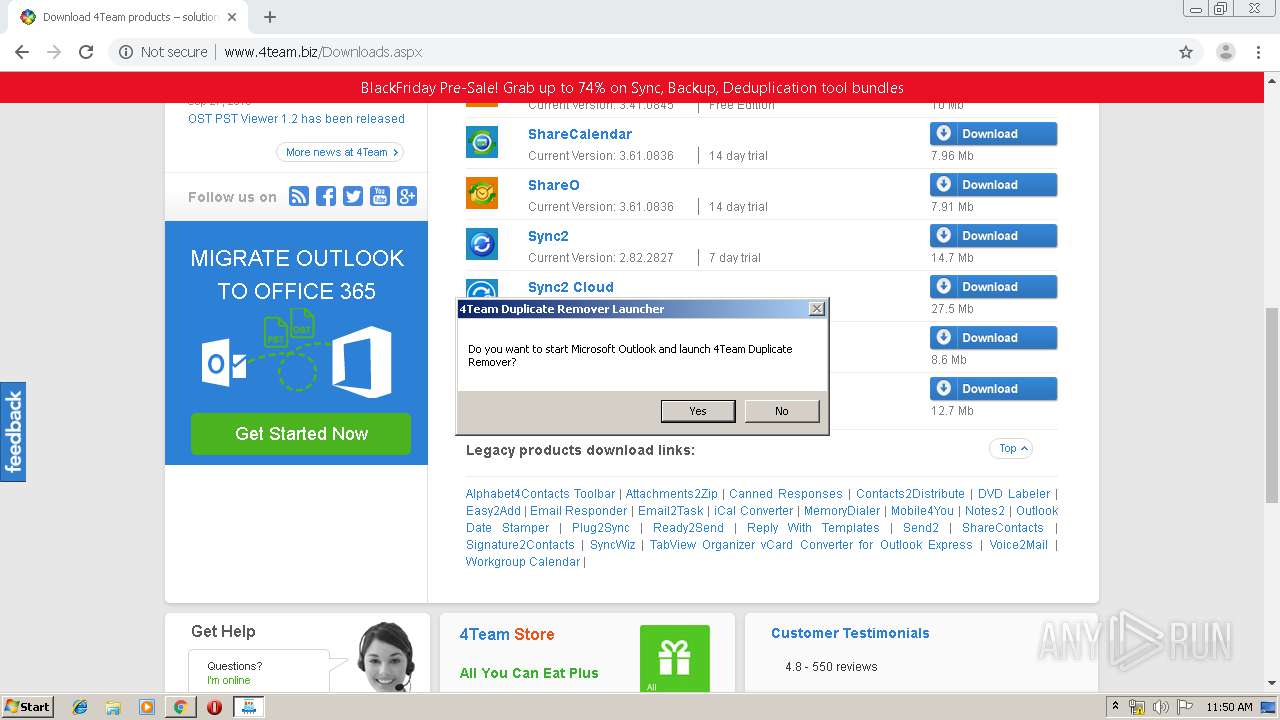
Task: Open Chrome menu (three dots)
Action: coord(1258,52)
